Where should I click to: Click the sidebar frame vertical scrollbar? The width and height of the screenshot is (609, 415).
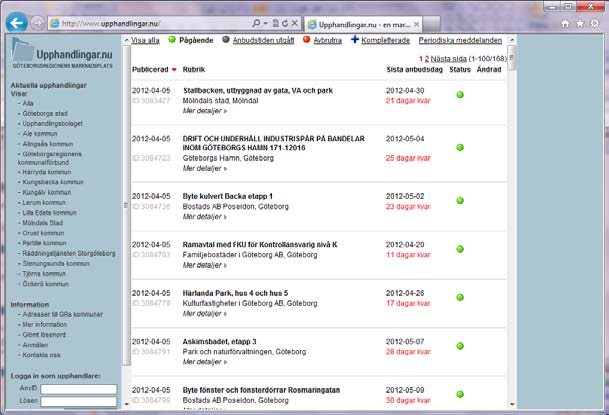pos(127,206)
